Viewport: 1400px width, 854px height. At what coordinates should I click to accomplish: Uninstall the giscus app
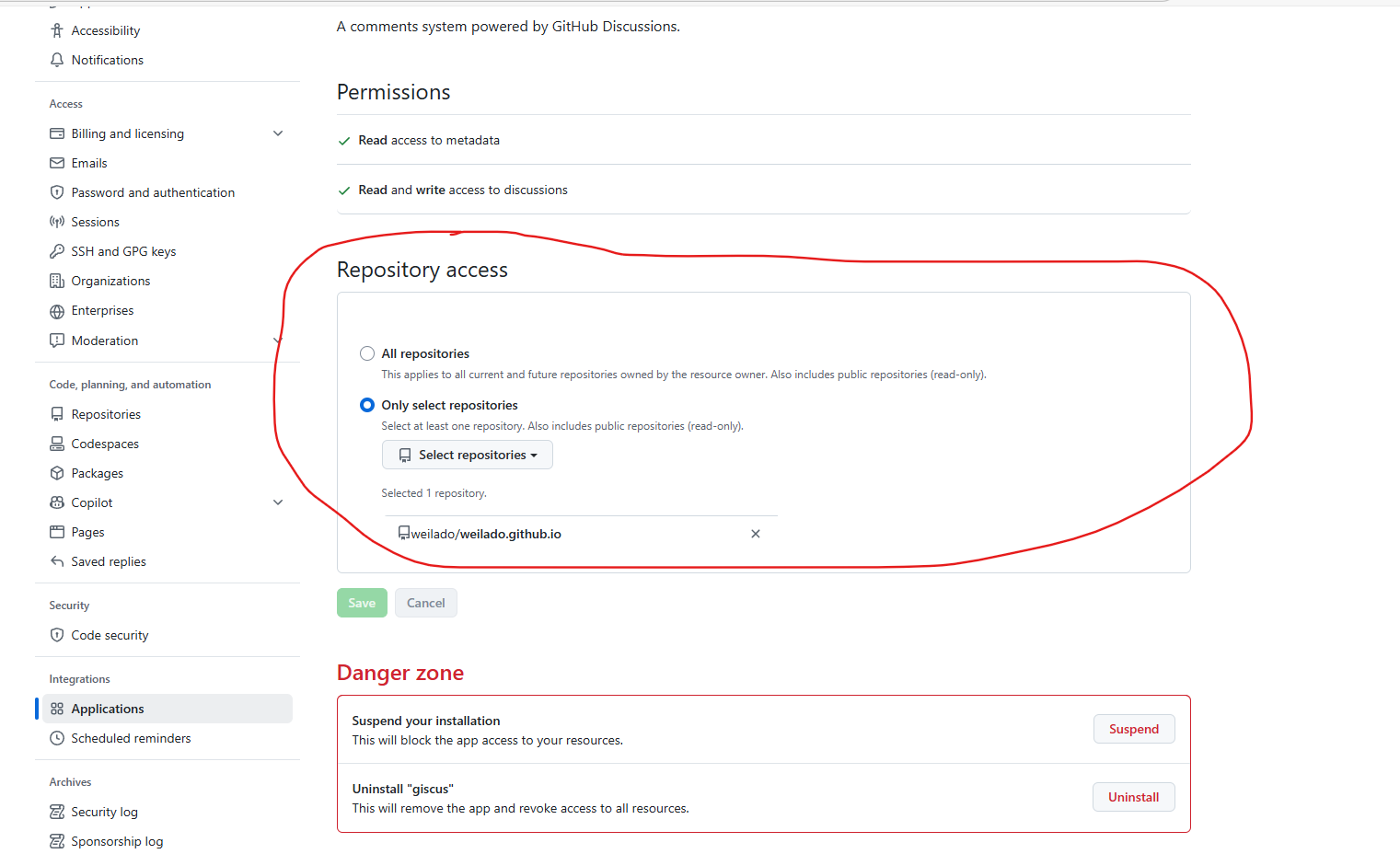coord(1134,797)
